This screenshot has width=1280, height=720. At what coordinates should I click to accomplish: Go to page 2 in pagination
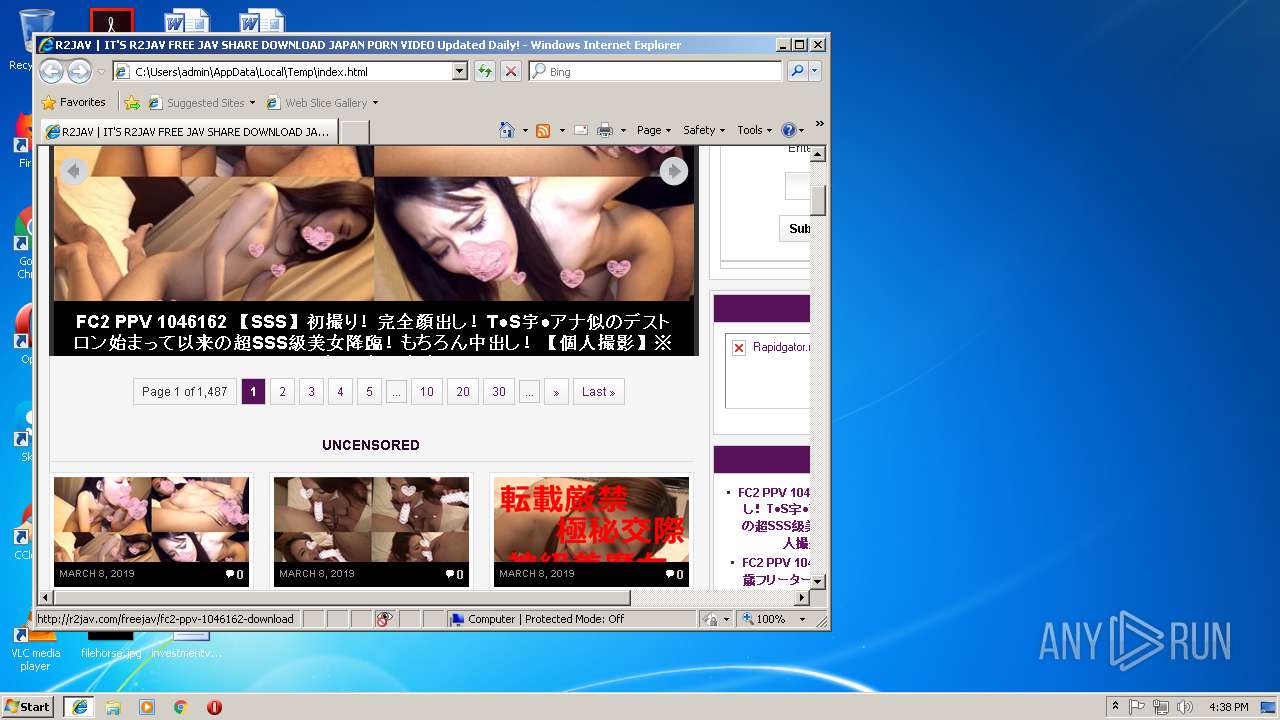[x=282, y=392]
